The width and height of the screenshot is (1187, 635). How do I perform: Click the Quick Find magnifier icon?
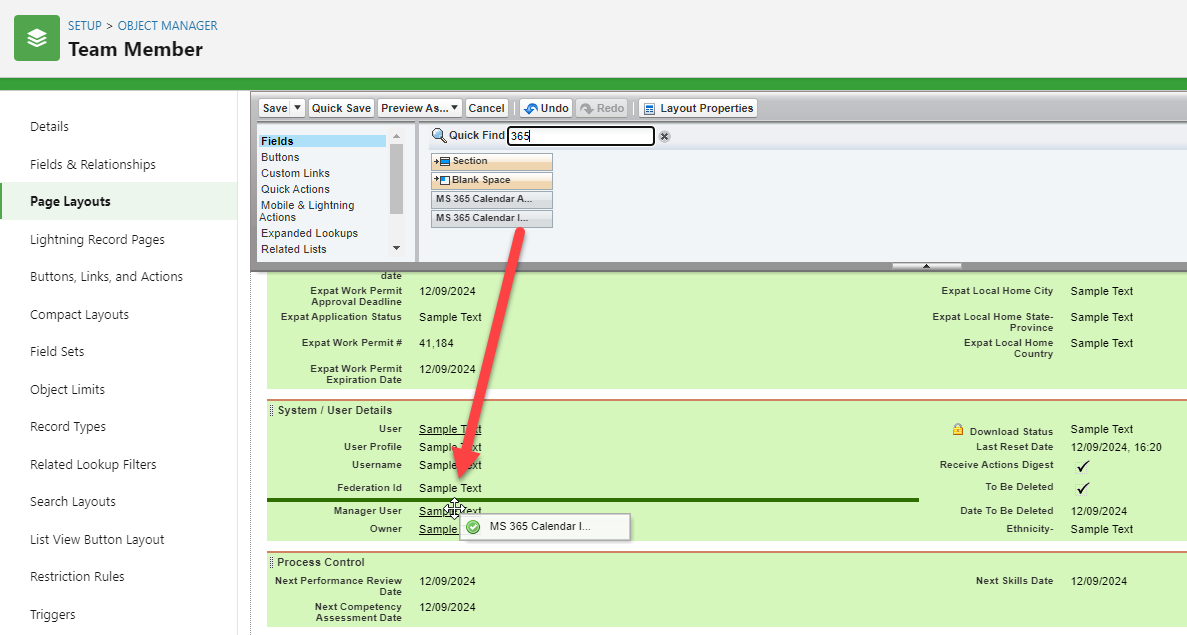pos(438,136)
